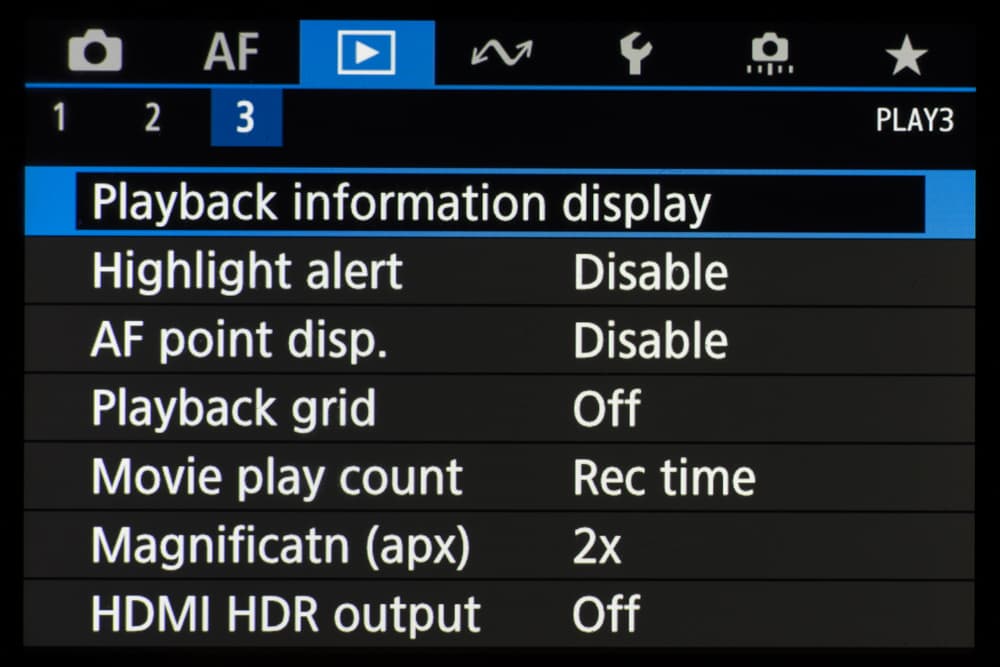Go to playback page 2

pyautogui.click(x=152, y=119)
